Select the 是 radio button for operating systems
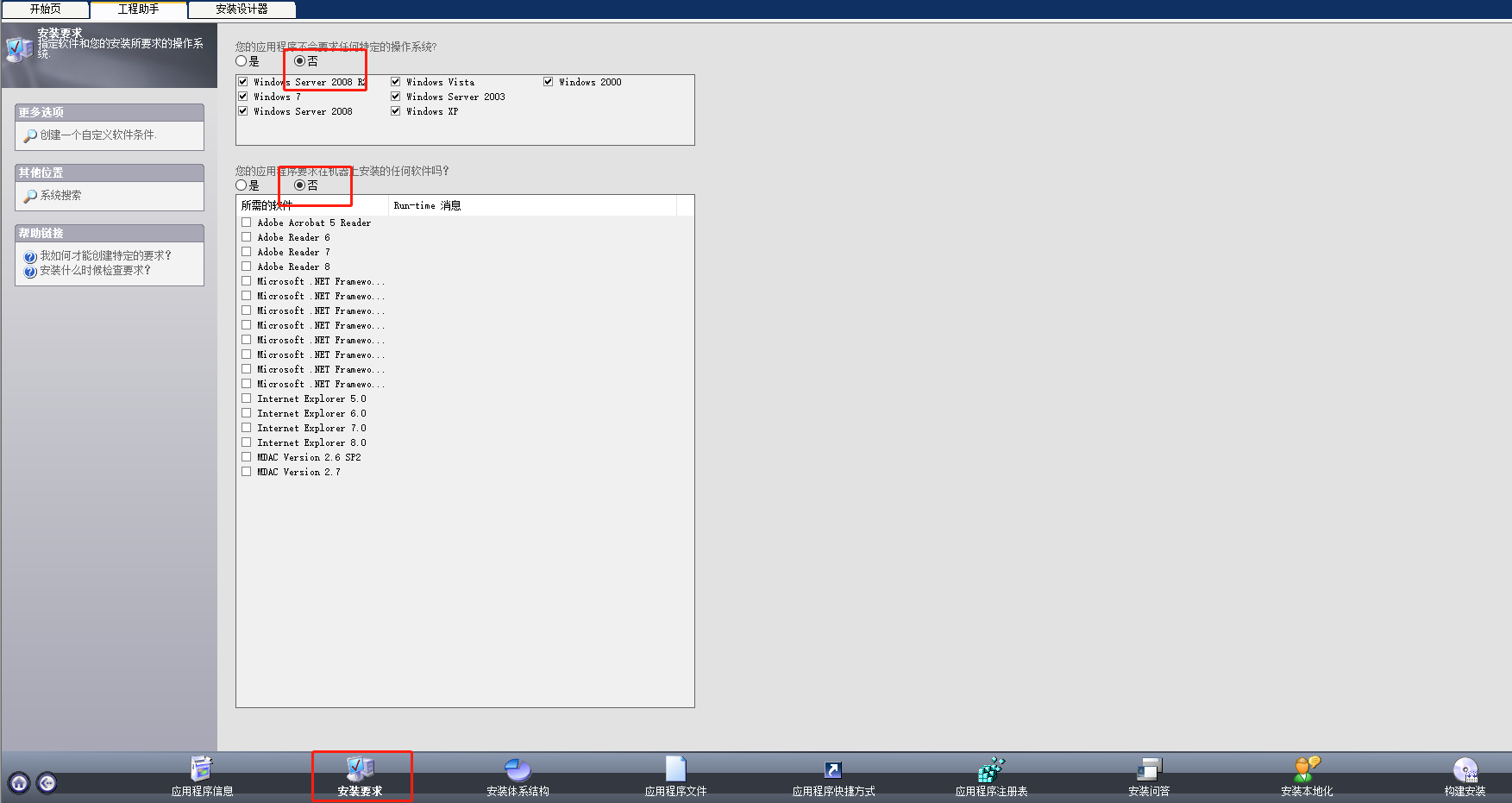 click(x=241, y=61)
